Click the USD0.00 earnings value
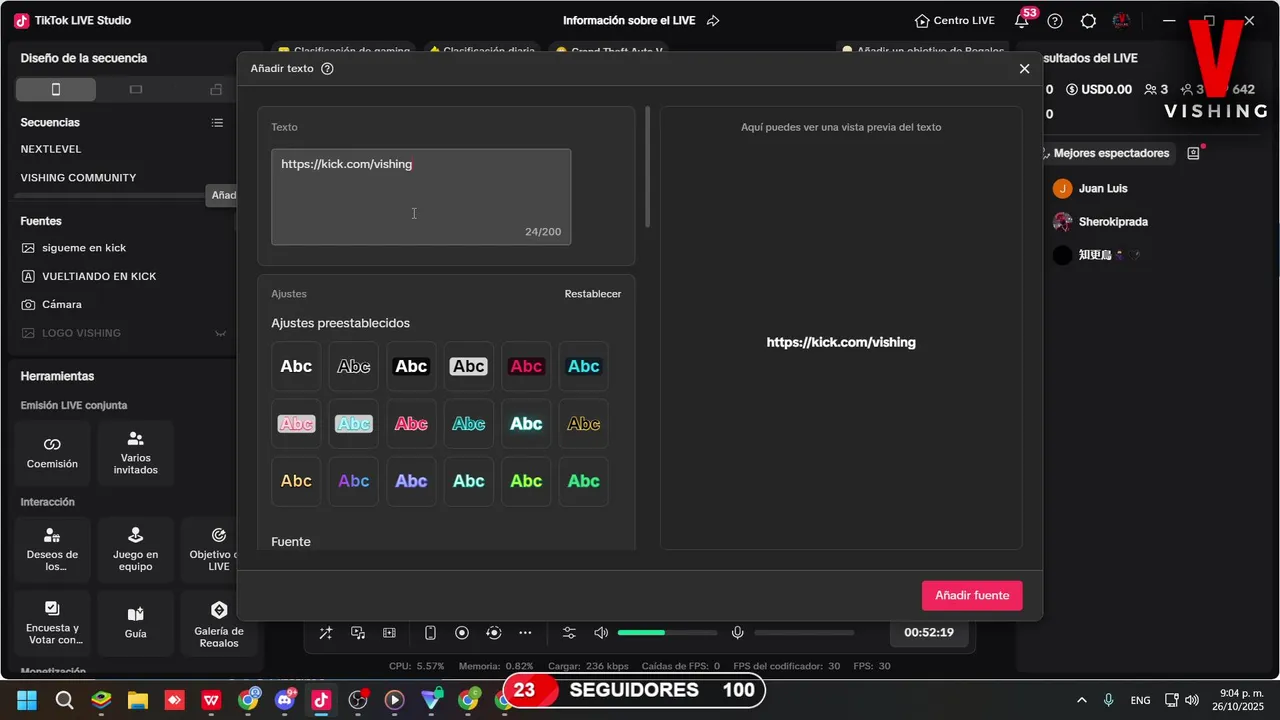The height and width of the screenshot is (720, 1280). pyautogui.click(x=1099, y=89)
